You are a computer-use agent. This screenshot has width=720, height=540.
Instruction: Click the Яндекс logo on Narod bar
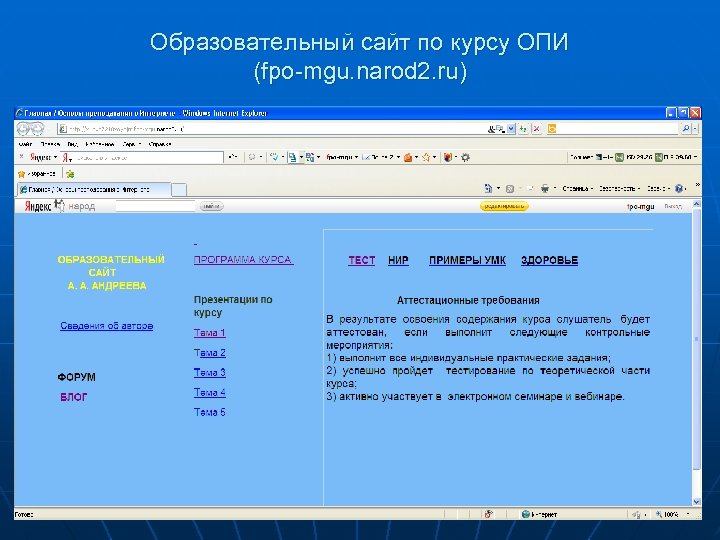pos(38,206)
